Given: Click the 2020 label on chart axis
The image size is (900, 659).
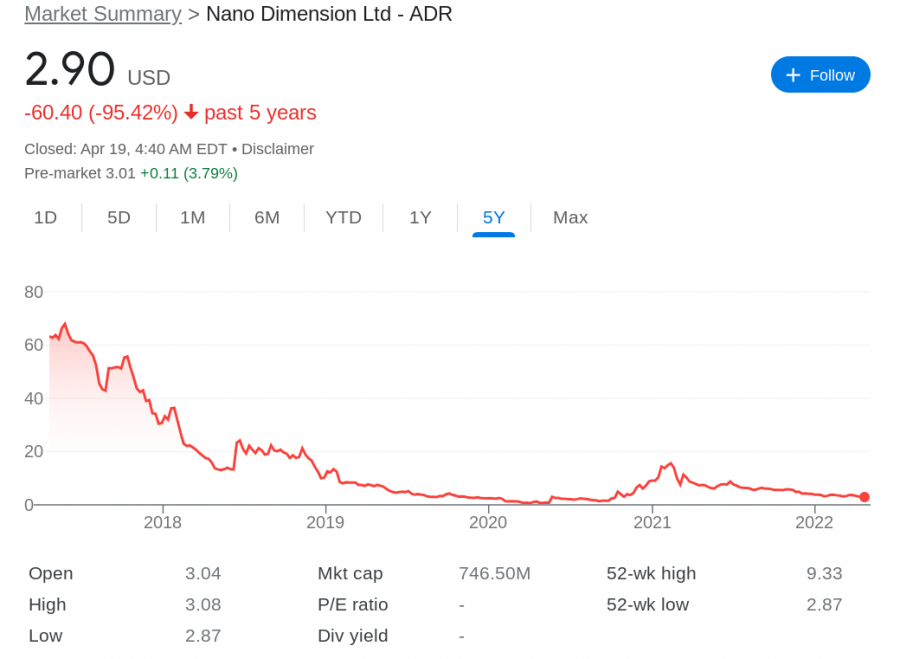Looking at the screenshot, I should click(488, 522).
